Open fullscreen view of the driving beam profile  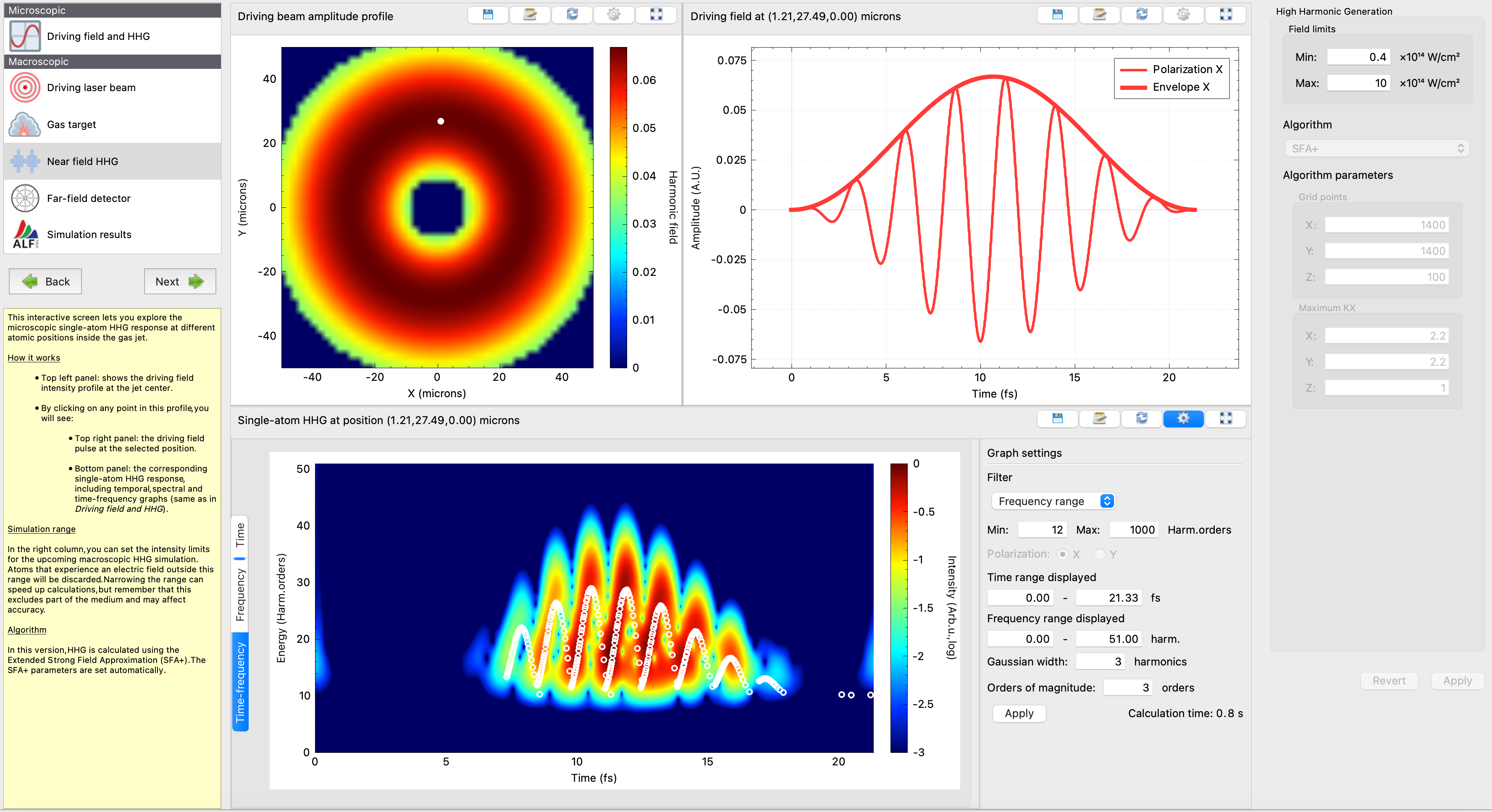pos(656,15)
